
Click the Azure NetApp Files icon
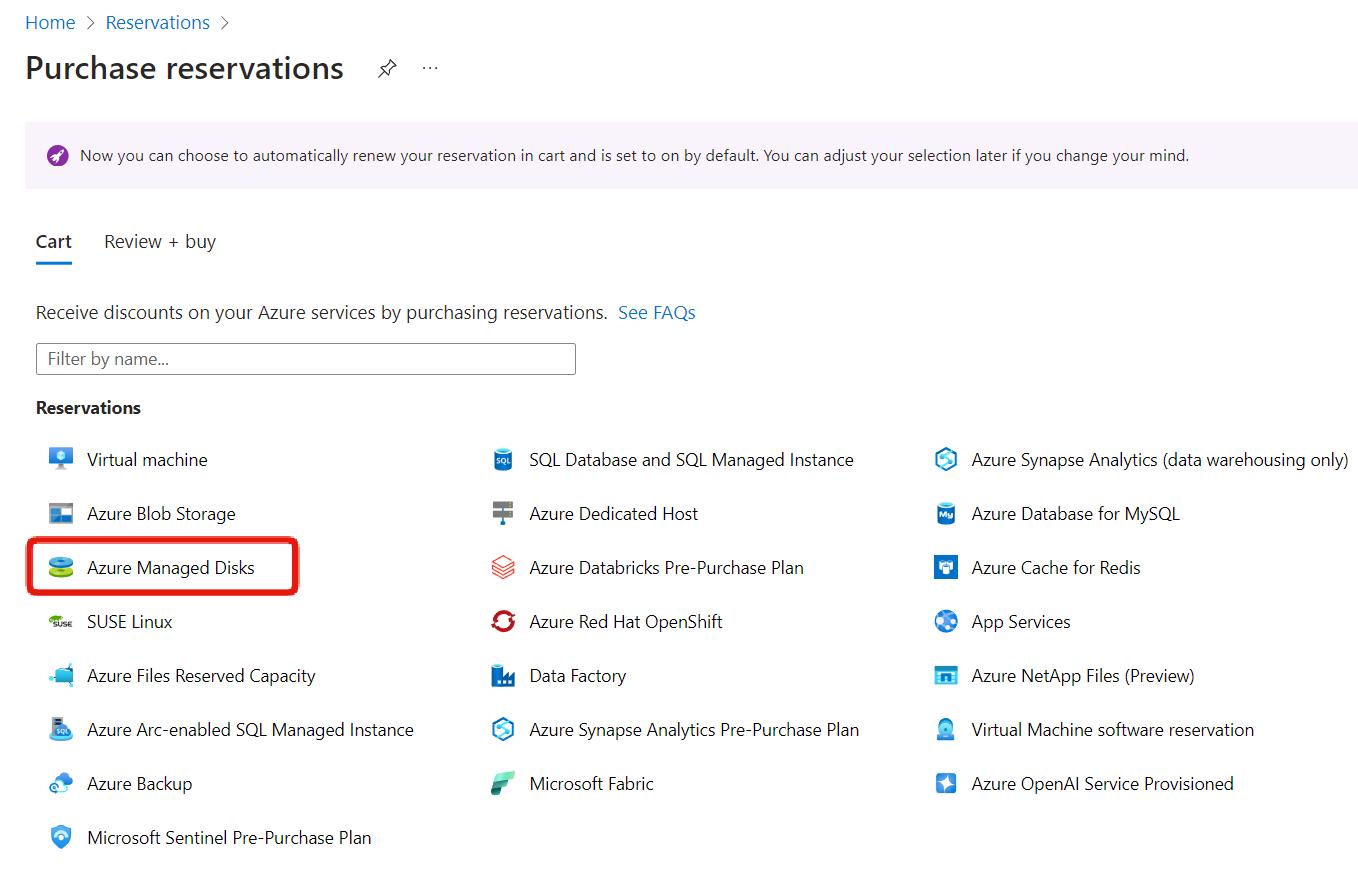(x=946, y=675)
